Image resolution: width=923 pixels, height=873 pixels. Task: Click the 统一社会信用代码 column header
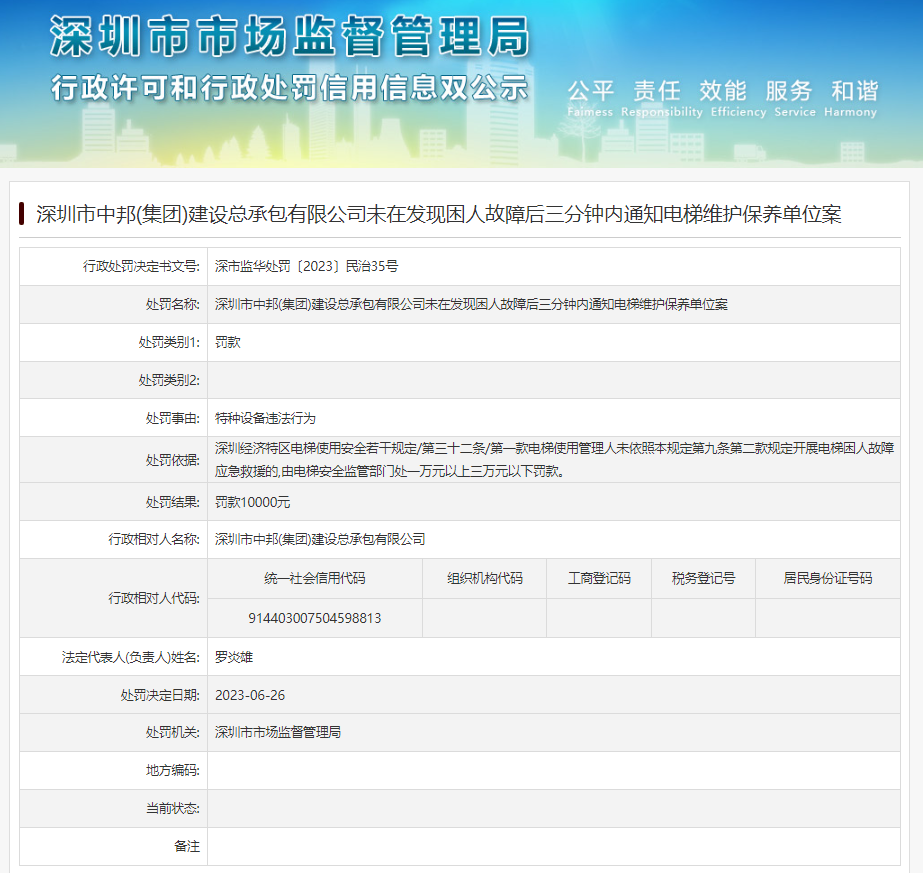[x=314, y=579]
